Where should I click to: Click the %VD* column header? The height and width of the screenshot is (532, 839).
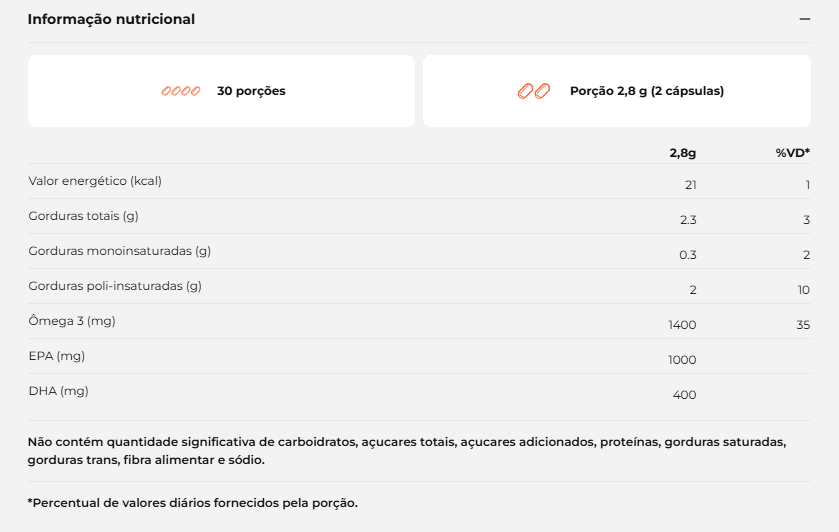[792, 153]
